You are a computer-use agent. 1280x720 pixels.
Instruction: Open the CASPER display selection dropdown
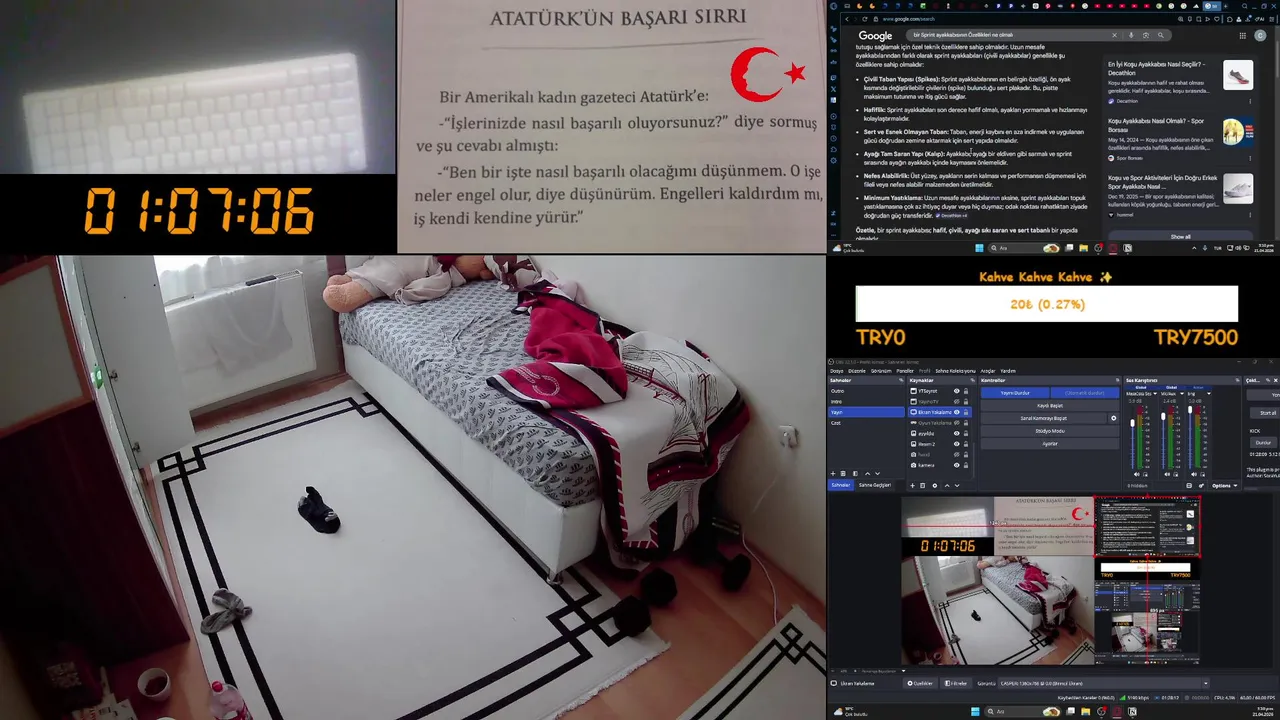(x=1104, y=683)
